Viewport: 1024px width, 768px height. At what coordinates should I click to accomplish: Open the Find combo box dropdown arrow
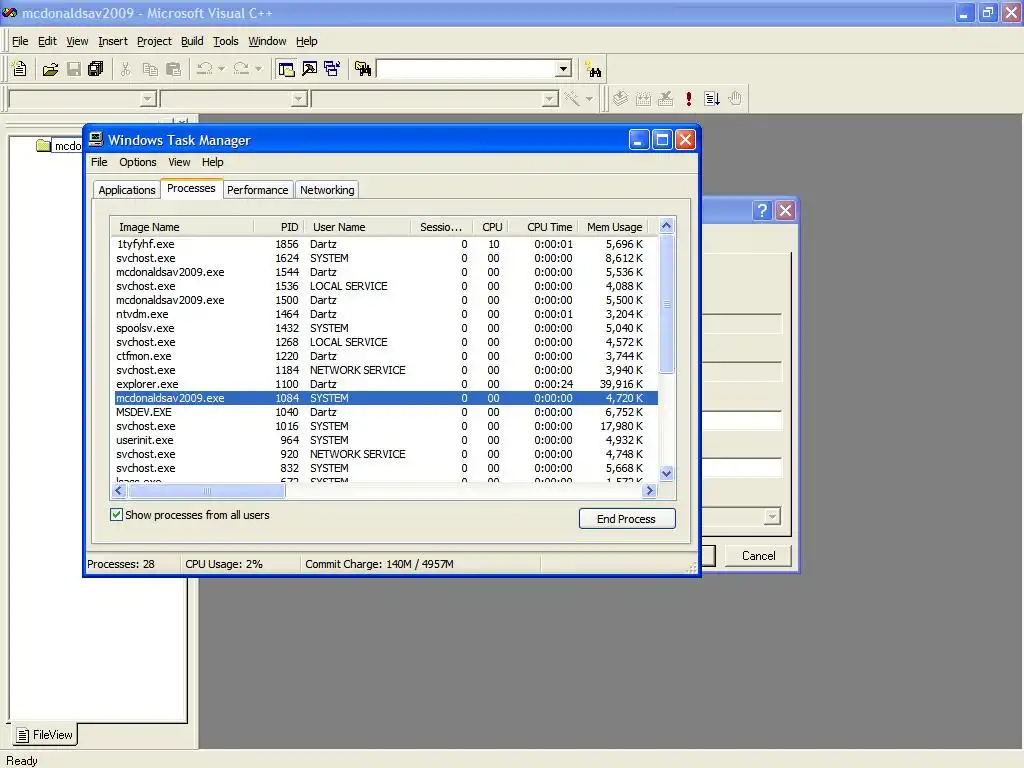(x=564, y=69)
